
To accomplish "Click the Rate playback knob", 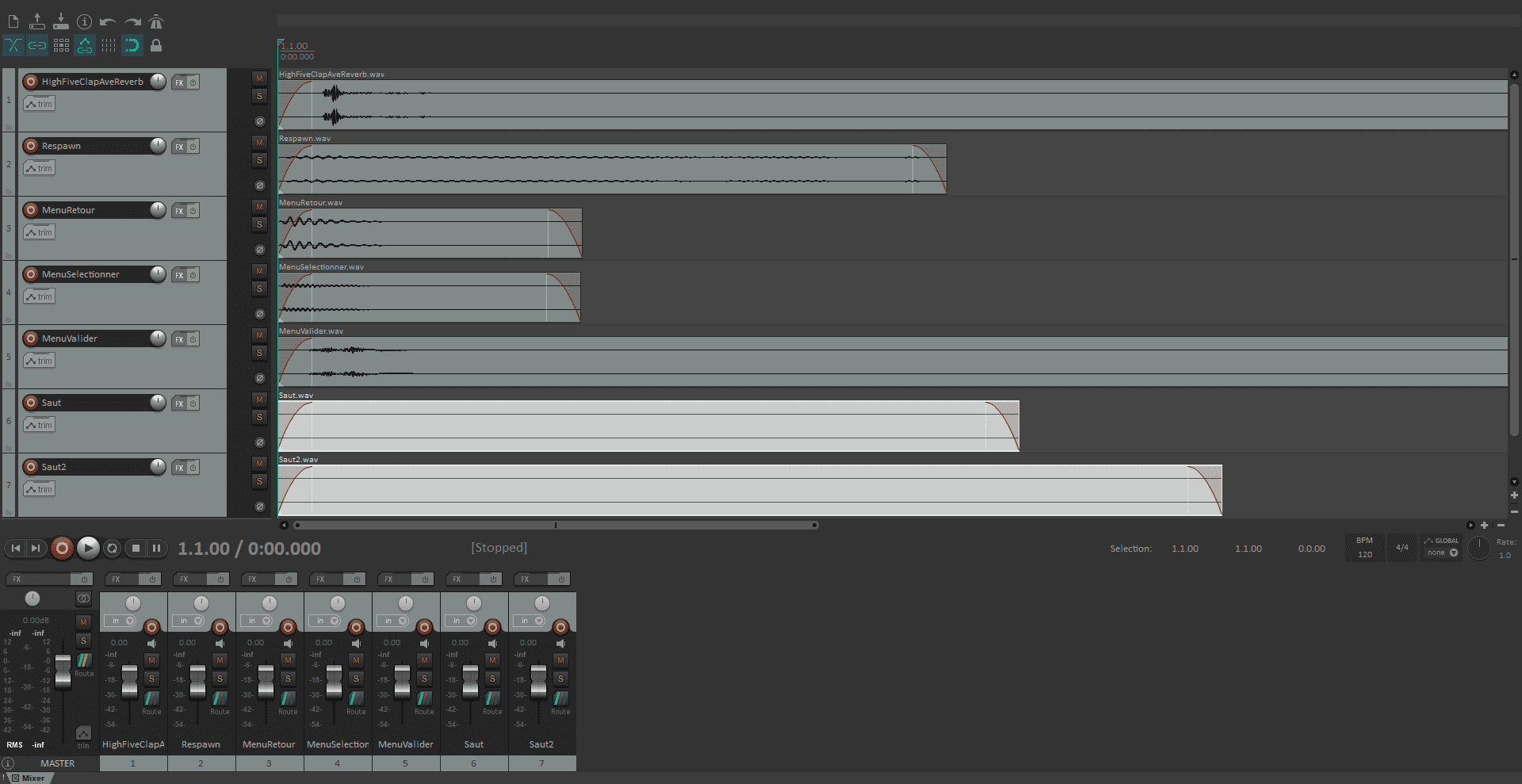I will pos(1479,548).
